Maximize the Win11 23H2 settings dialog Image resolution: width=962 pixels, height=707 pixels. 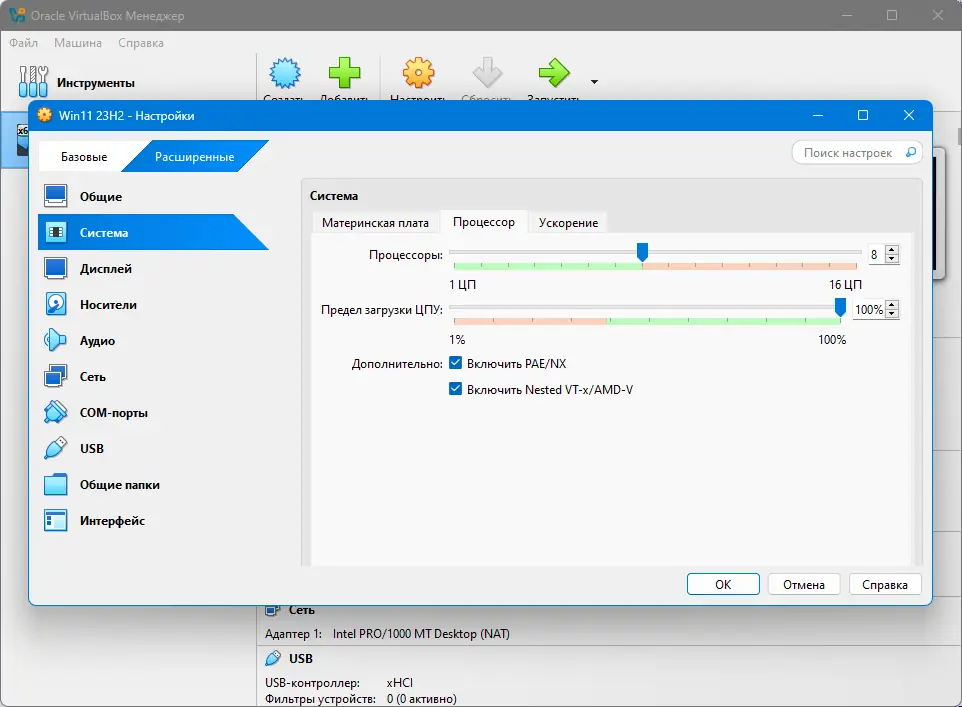(863, 115)
